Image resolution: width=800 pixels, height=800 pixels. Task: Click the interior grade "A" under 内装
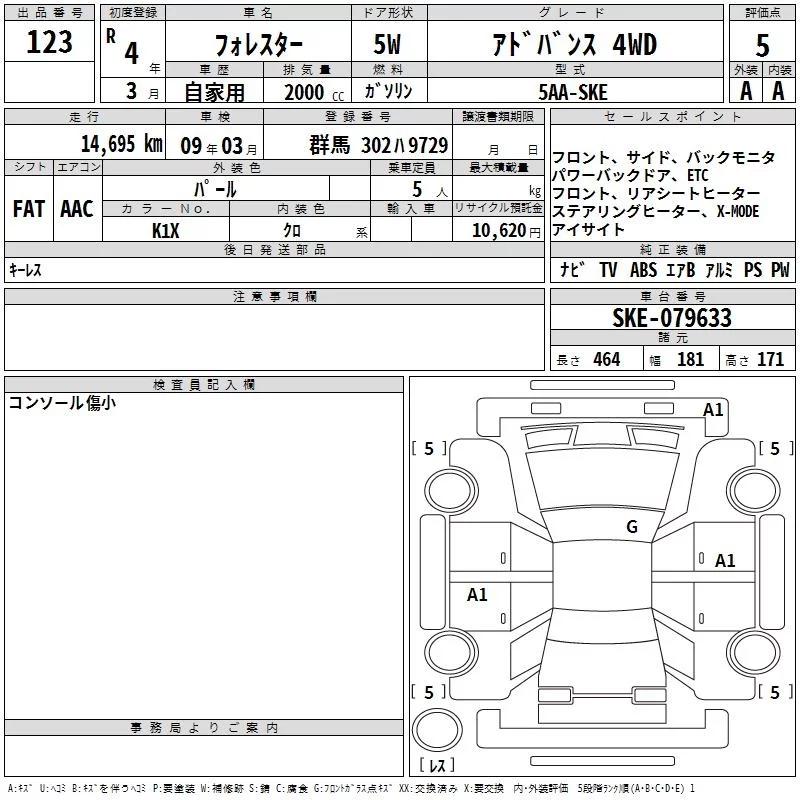click(778, 91)
